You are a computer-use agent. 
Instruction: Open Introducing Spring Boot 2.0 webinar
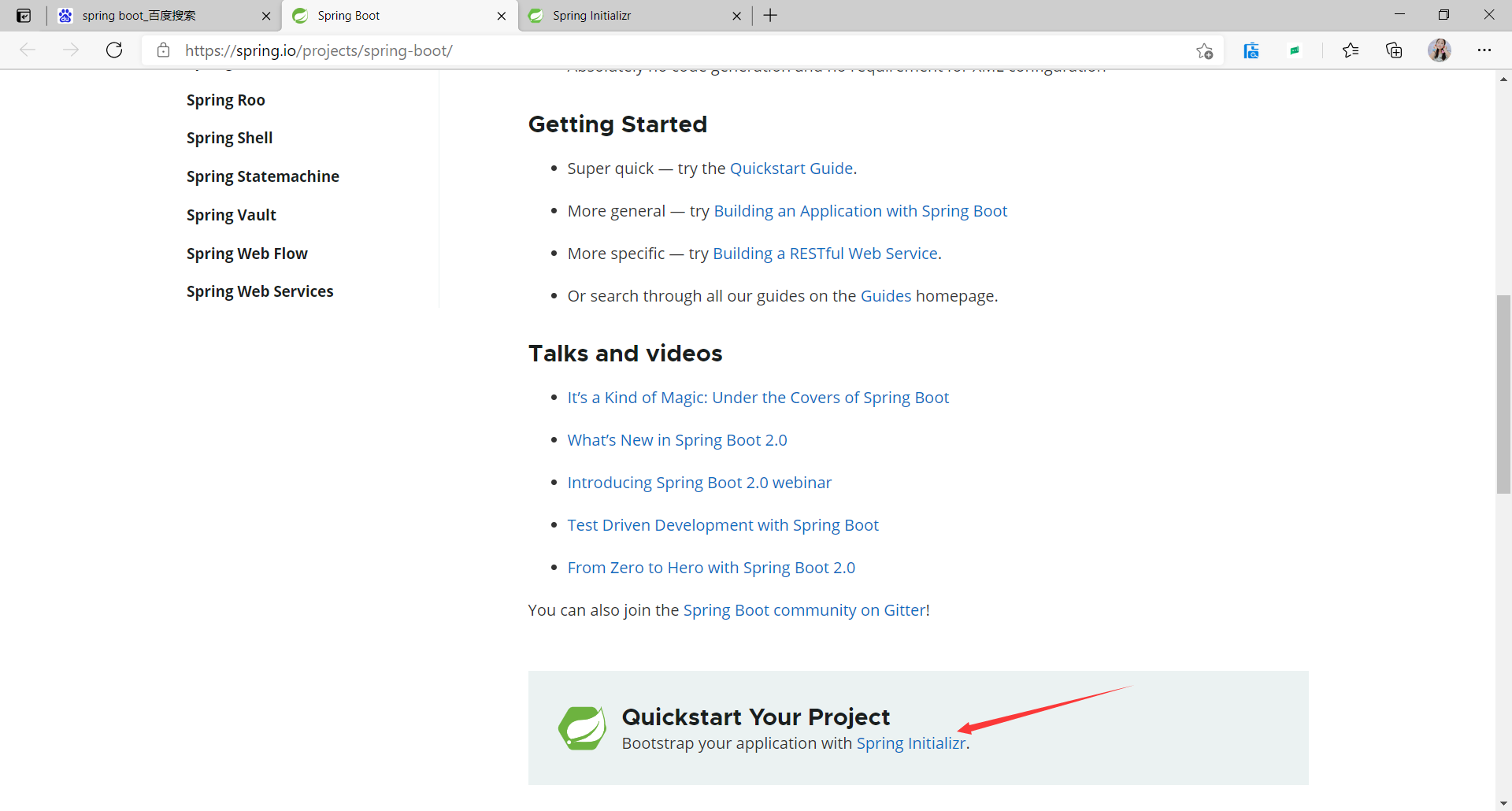[699, 483]
